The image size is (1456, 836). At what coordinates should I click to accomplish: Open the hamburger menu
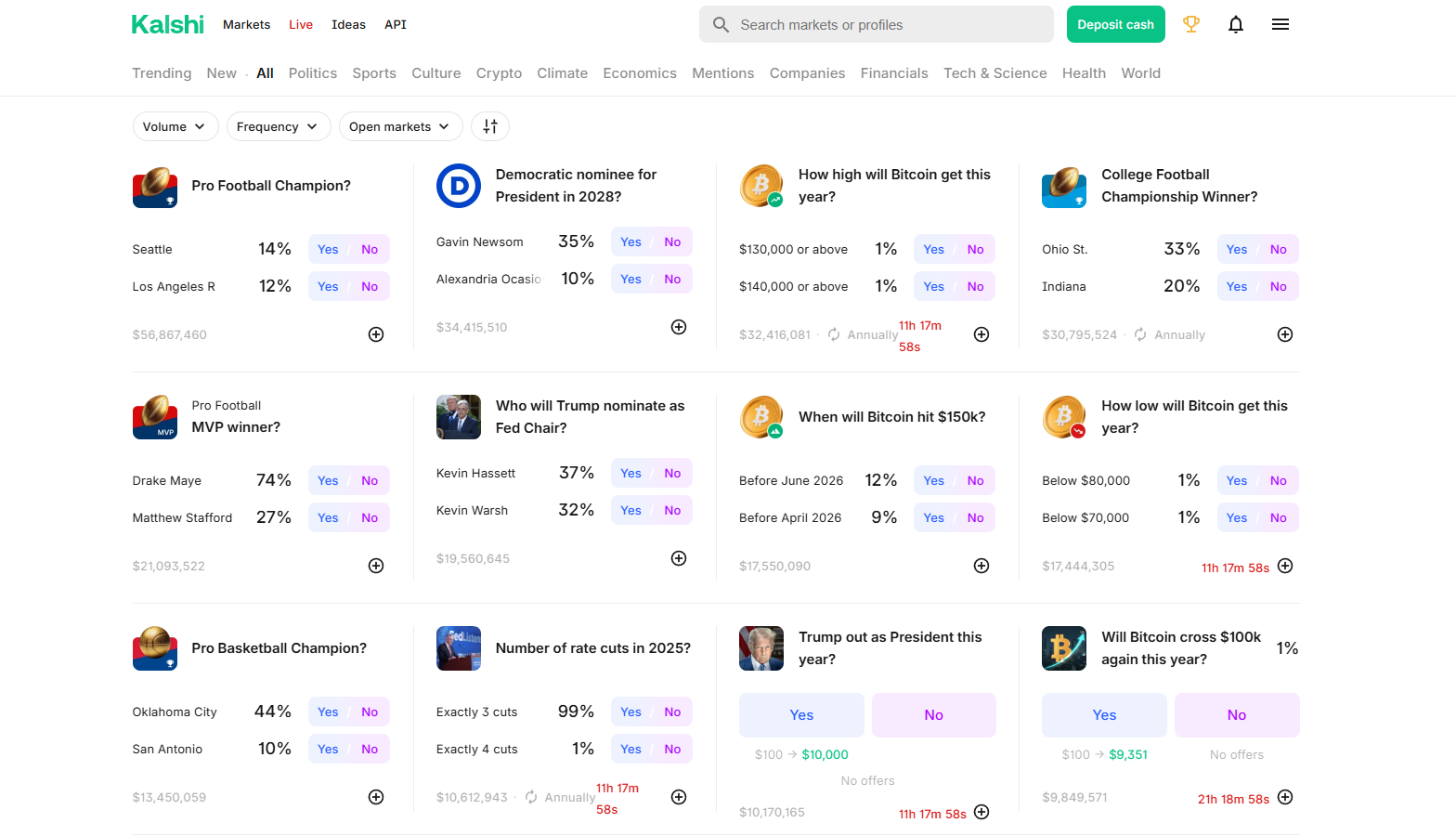coord(1280,24)
